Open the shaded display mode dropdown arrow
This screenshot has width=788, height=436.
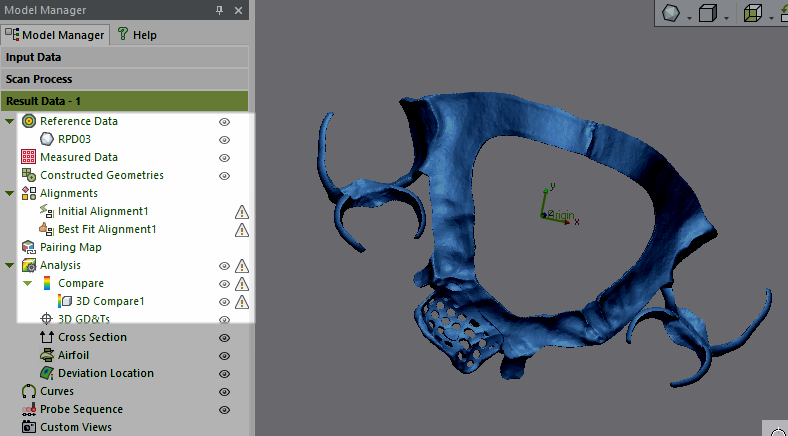pyautogui.click(x=690, y=19)
